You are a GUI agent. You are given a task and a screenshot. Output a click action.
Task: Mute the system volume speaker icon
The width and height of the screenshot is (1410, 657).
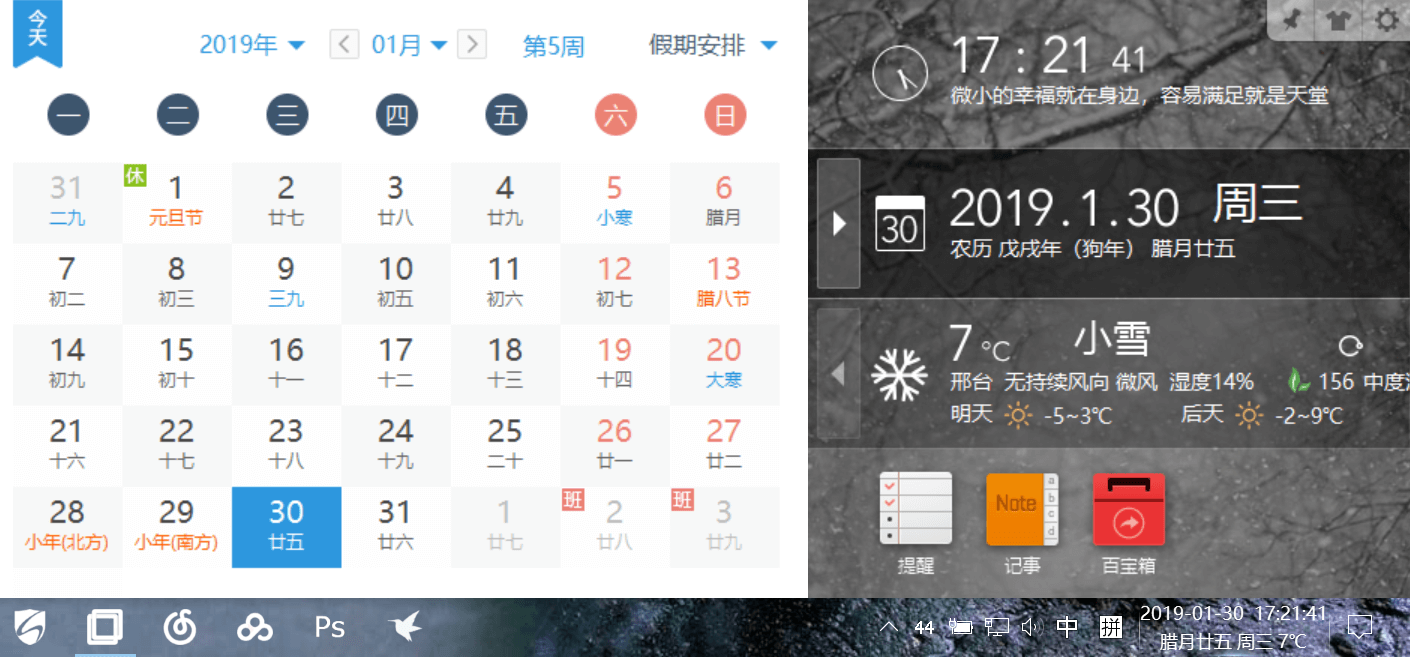point(1031,627)
